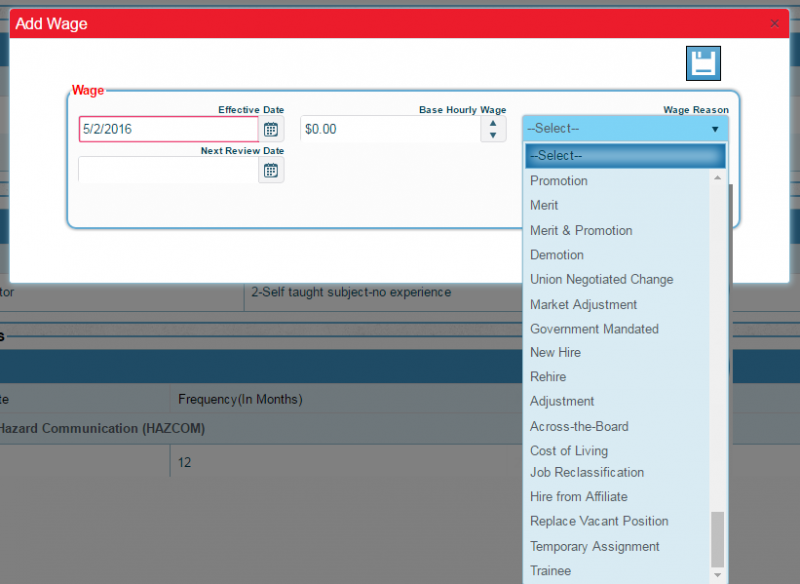Click the Save wage record icon
The width and height of the screenshot is (800, 584).
pyautogui.click(x=703, y=62)
